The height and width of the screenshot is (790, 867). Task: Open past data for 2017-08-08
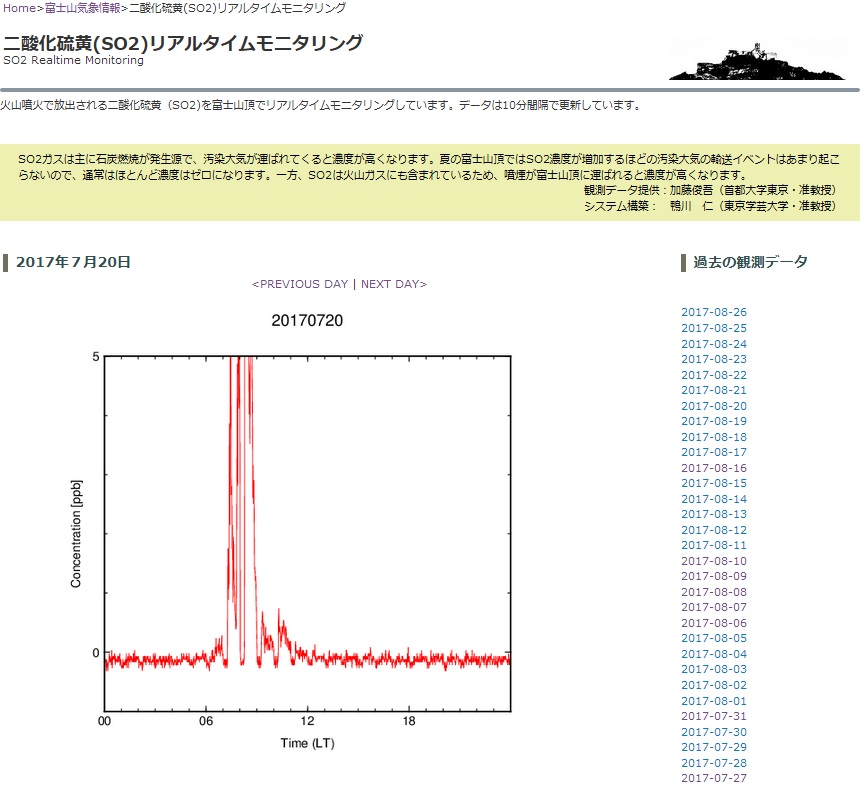pos(714,592)
